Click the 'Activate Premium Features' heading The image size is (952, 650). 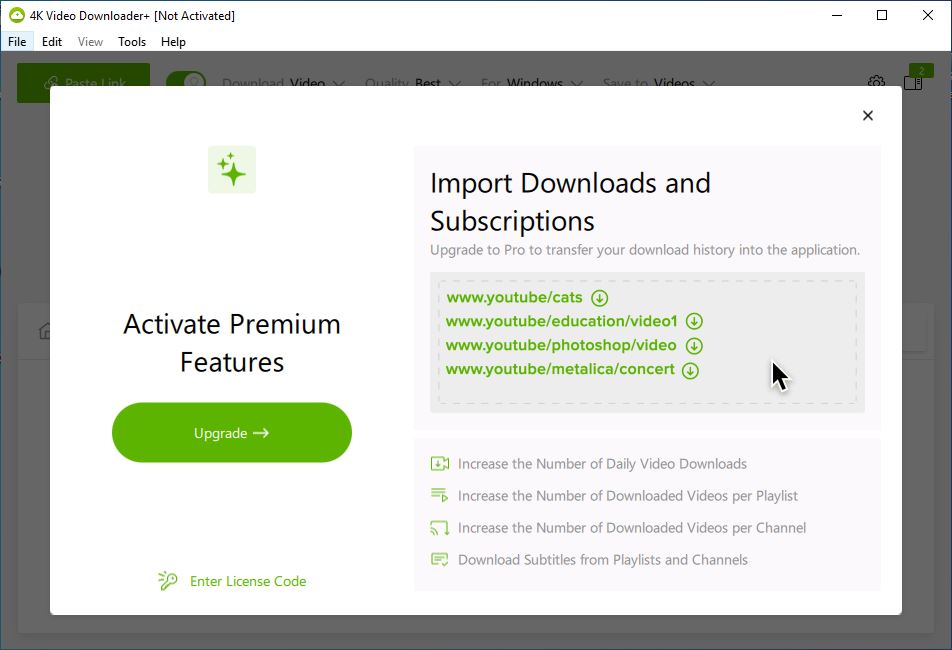point(232,343)
